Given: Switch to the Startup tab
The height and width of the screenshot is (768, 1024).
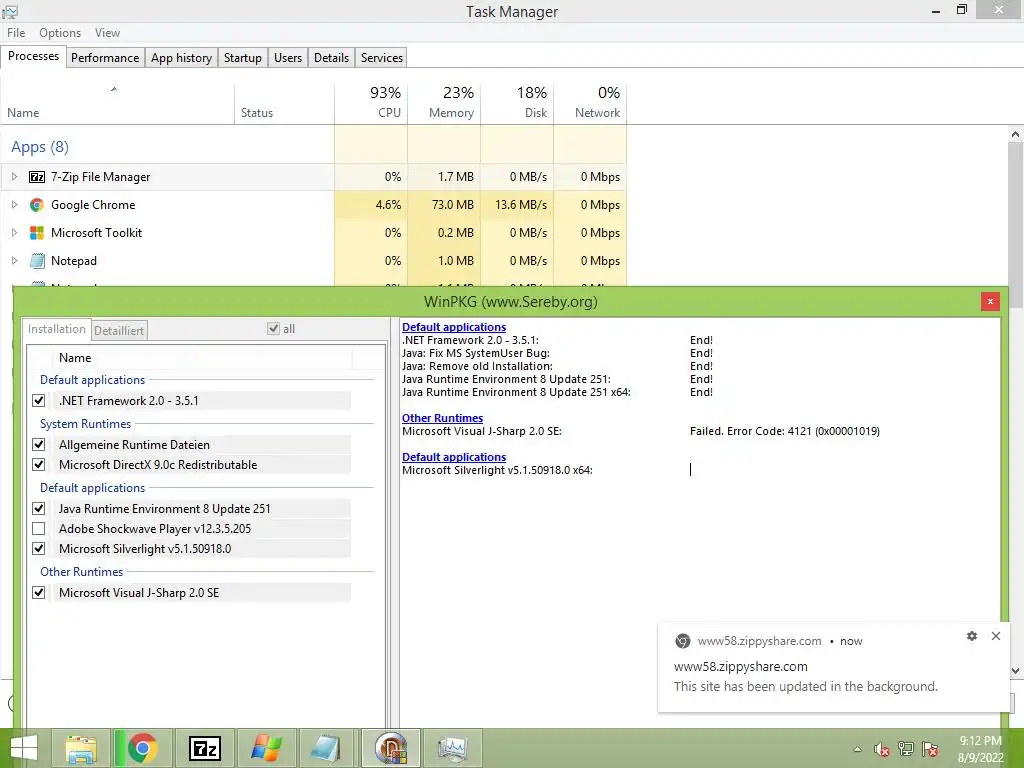Looking at the screenshot, I should tap(242, 57).
